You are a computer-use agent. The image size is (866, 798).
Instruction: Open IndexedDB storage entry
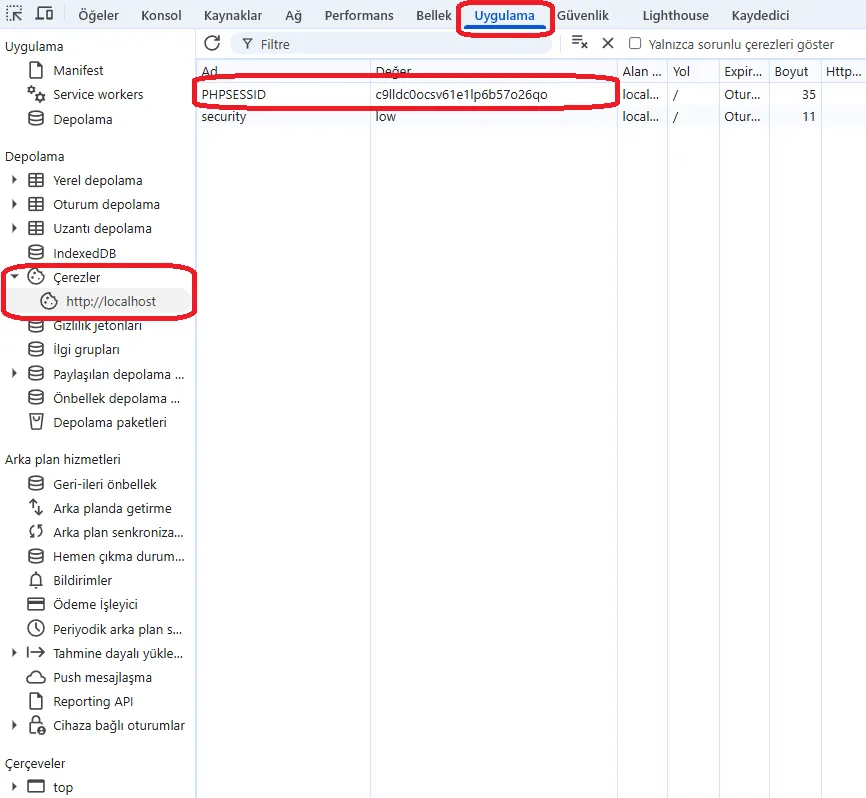(x=85, y=253)
